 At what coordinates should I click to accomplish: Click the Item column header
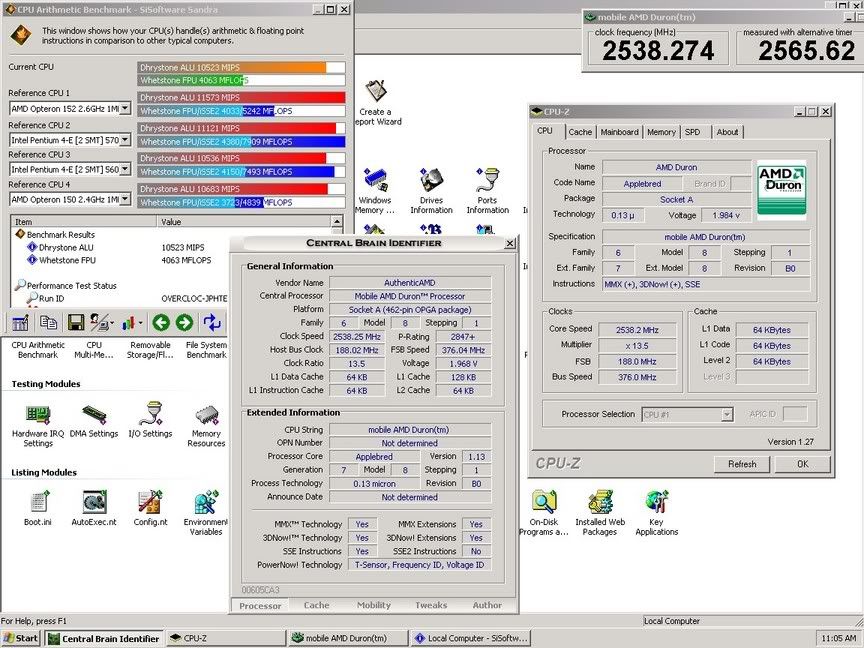(x=84, y=222)
